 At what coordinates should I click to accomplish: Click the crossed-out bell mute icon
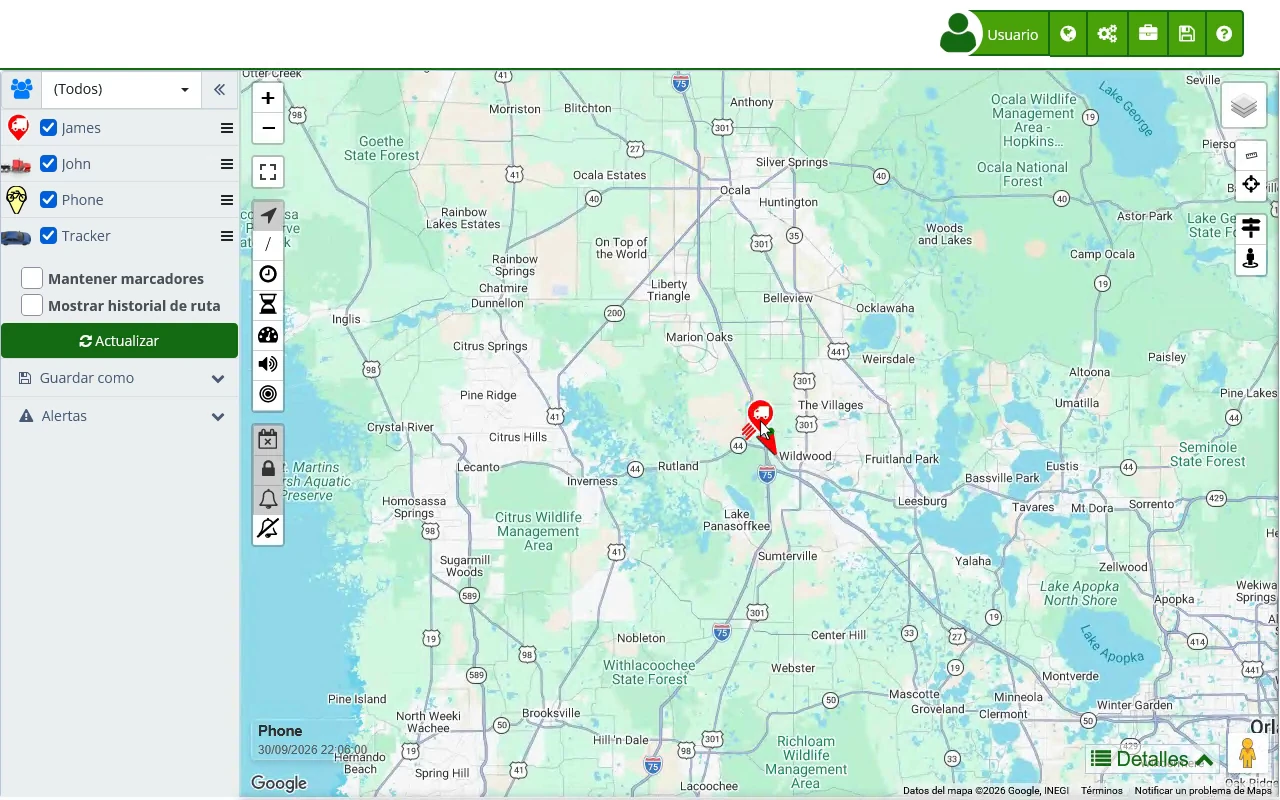(268, 528)
